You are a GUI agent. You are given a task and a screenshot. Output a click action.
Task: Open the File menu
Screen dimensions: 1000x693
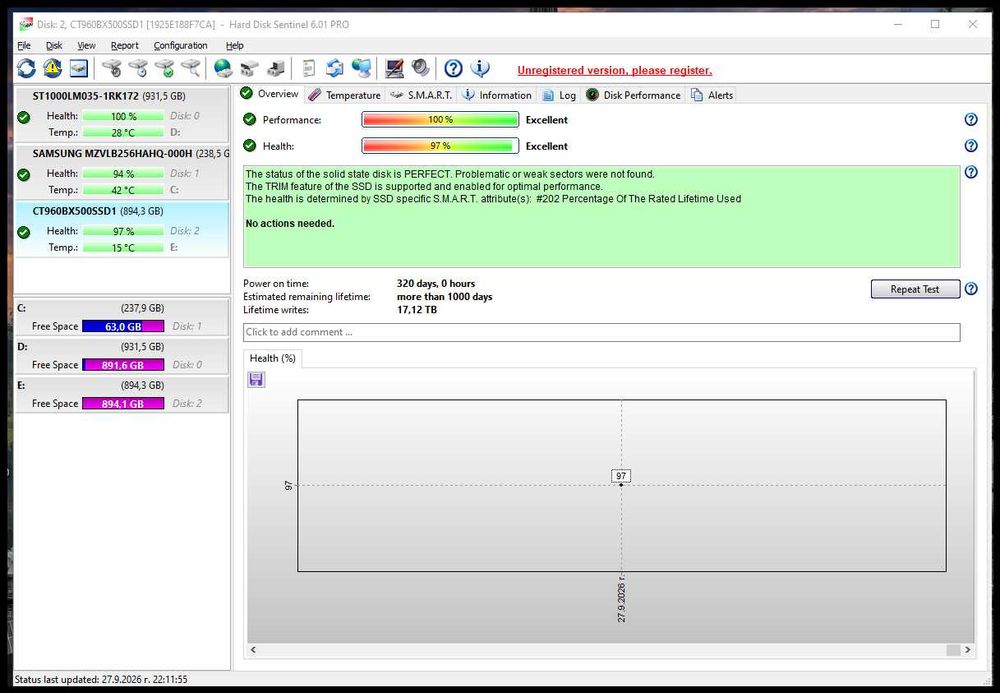pos(24,45)
